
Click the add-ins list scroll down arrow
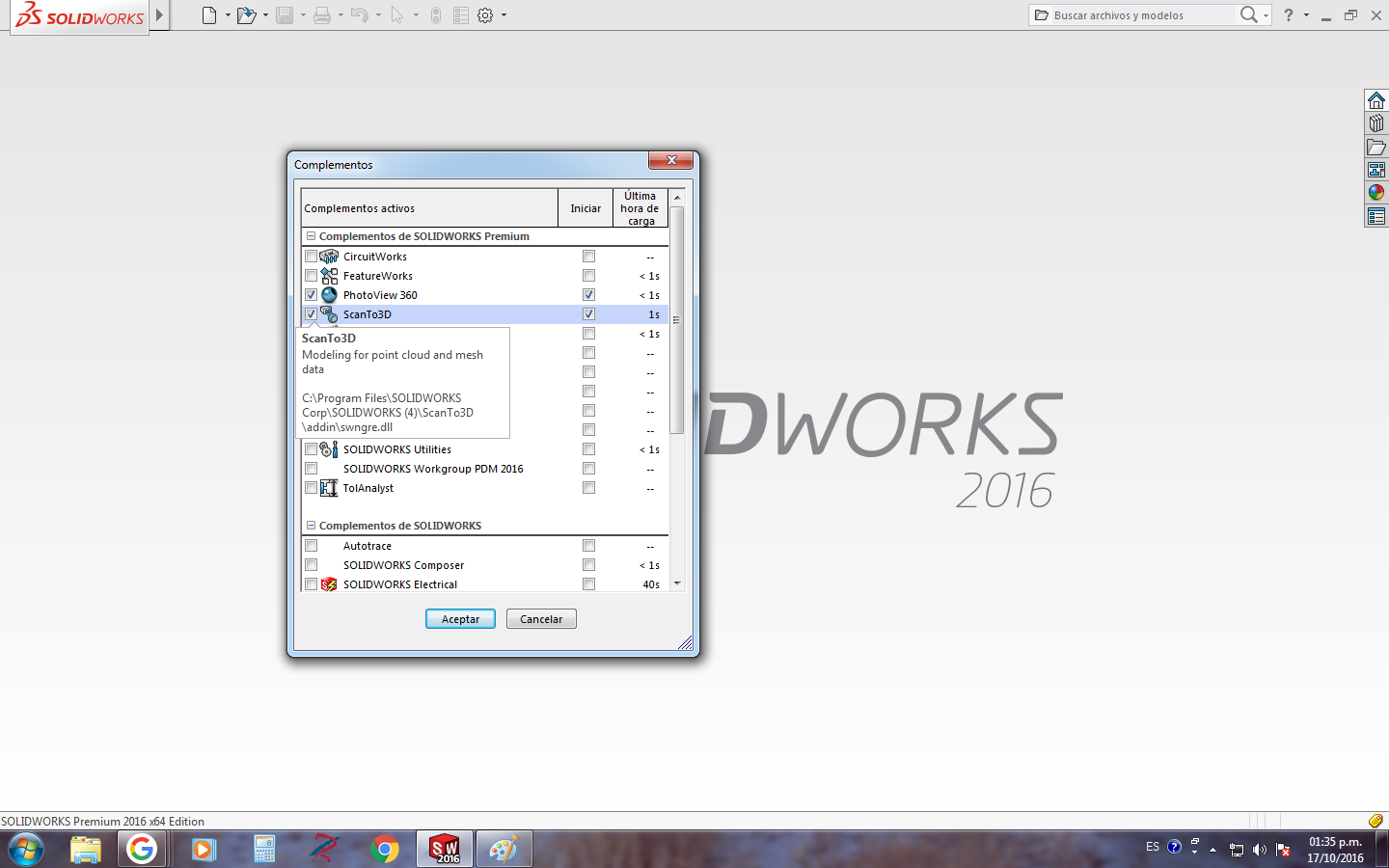(x=677, y=583)
